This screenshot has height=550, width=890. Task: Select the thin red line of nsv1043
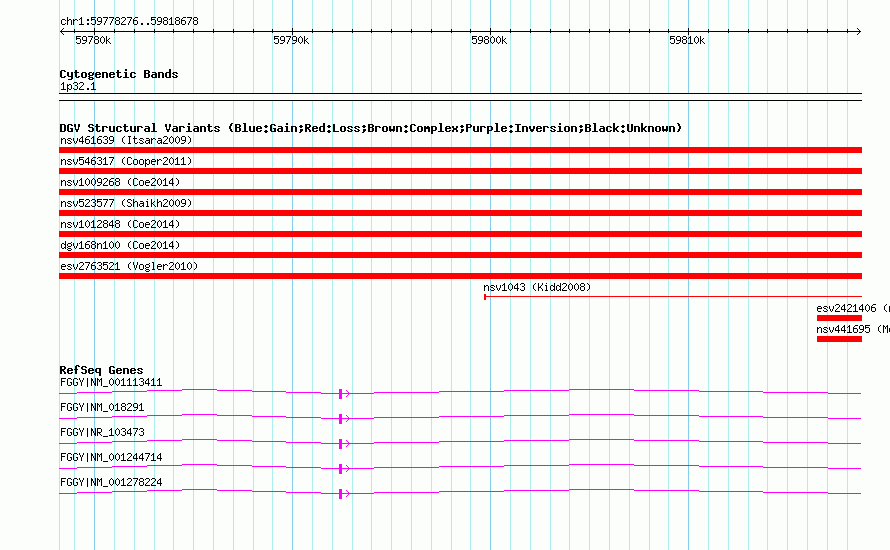pos(673,297)
